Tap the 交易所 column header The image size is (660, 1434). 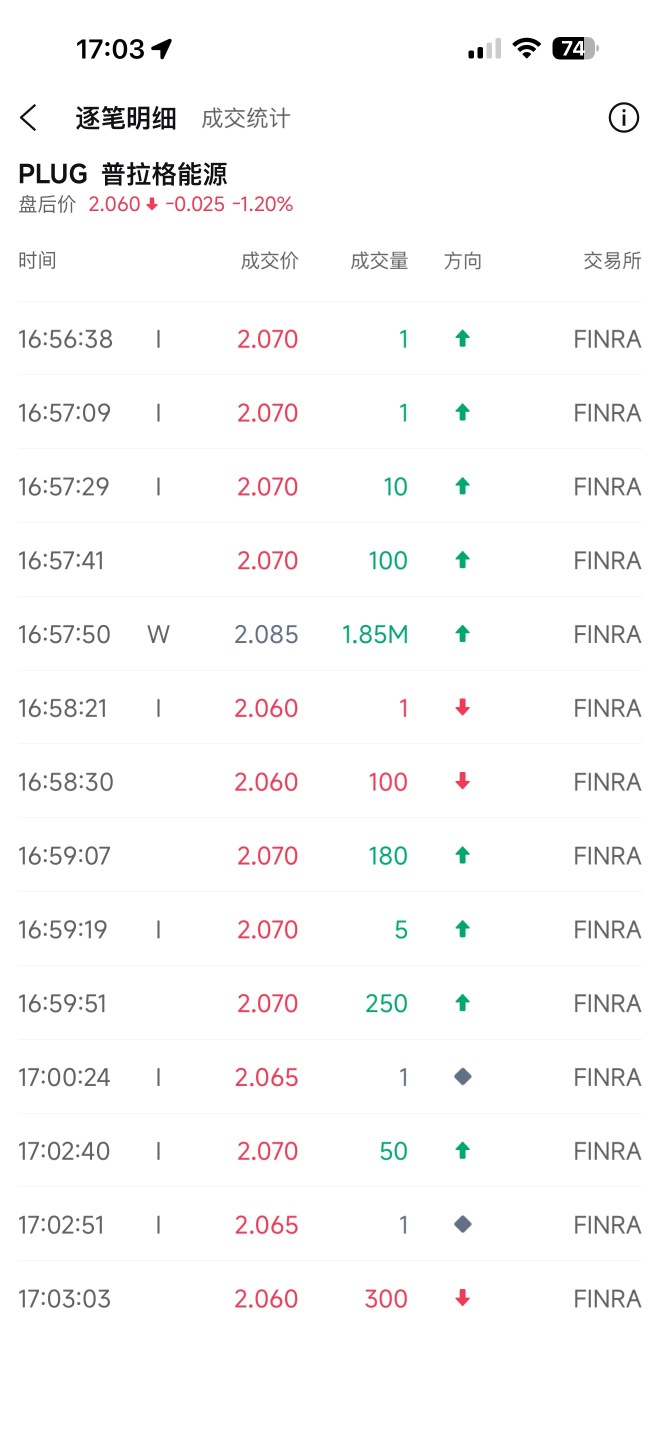point(612,261)
